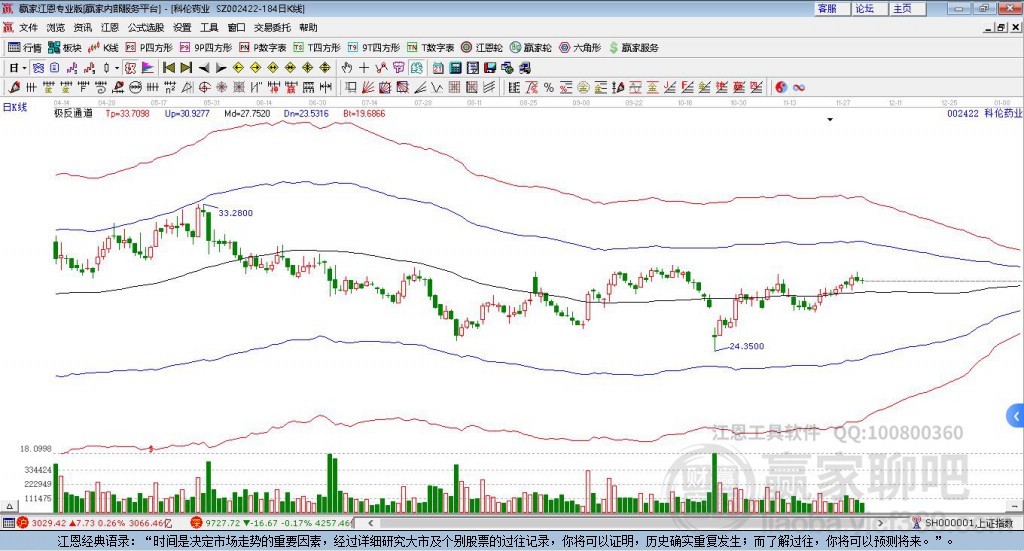Toggle the 线 line display button
The image size is (1024, 551).
click(416, 68)
